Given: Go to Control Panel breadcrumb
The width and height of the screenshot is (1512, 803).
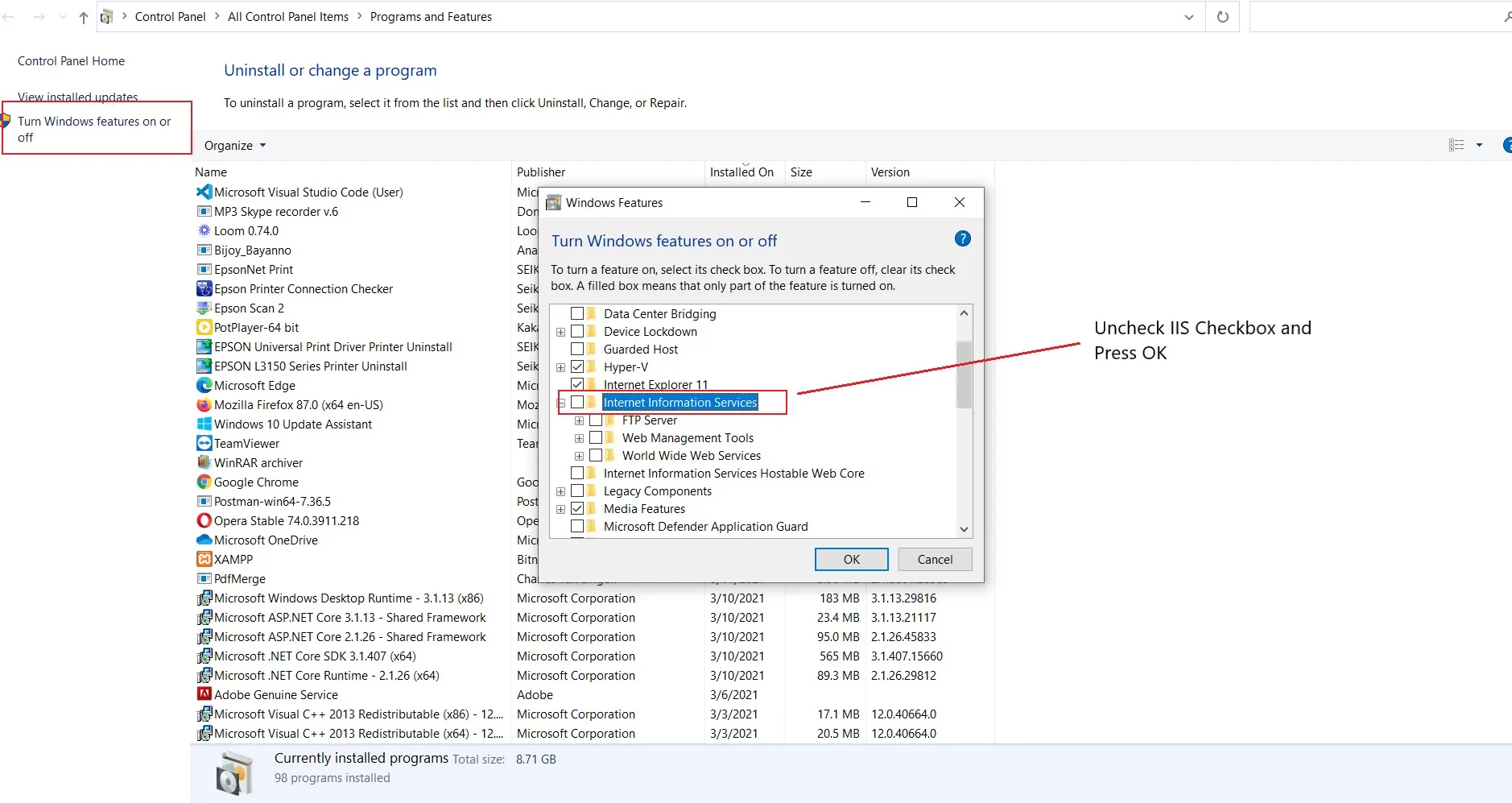Looking at the screenshot, I should coord(171,17).
